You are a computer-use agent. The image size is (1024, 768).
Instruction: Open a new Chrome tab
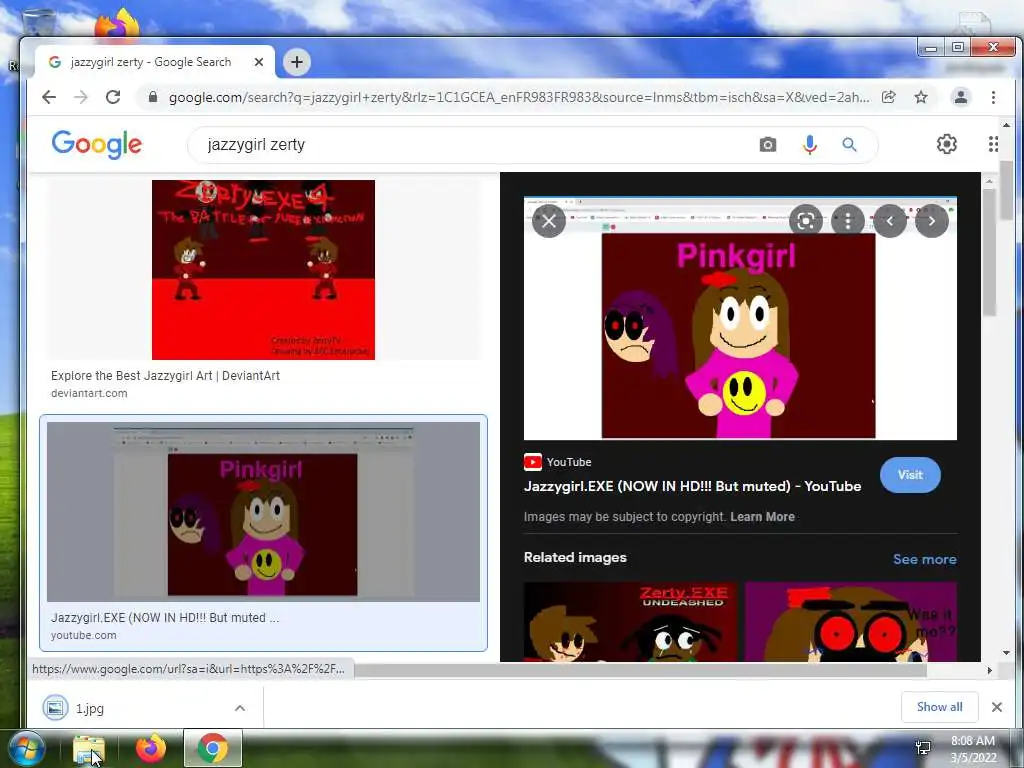pos(296,62)
